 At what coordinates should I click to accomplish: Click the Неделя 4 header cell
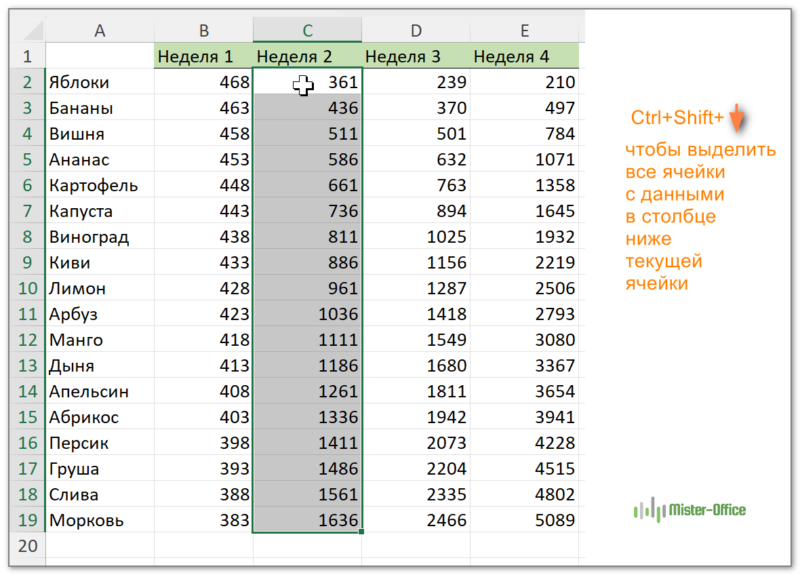tap(523, 57)
